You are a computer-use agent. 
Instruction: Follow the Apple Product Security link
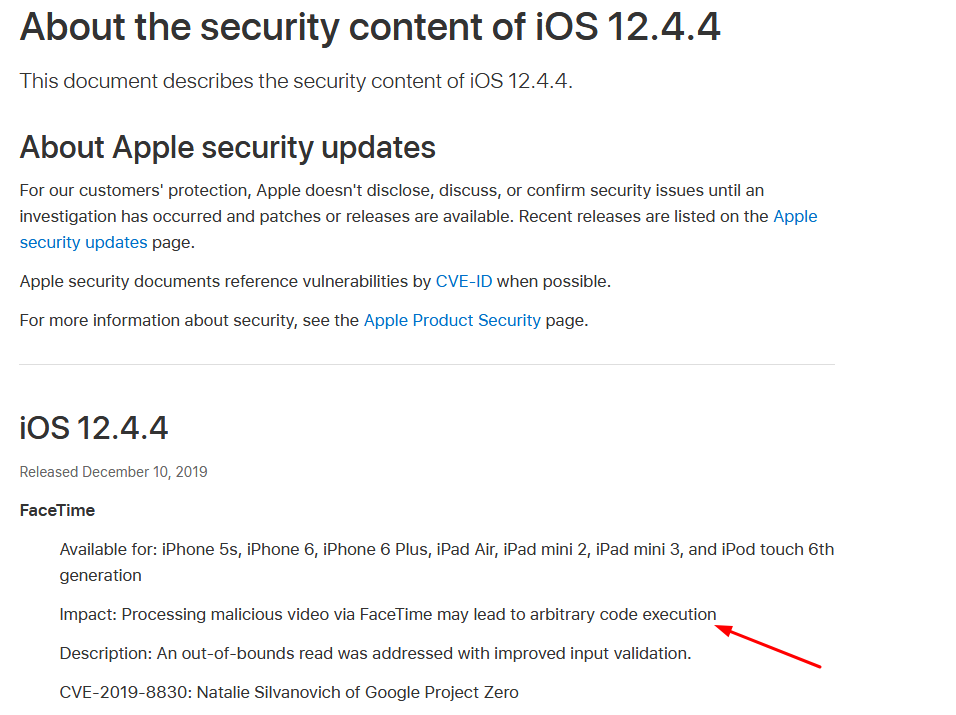[x=452, y=321]
